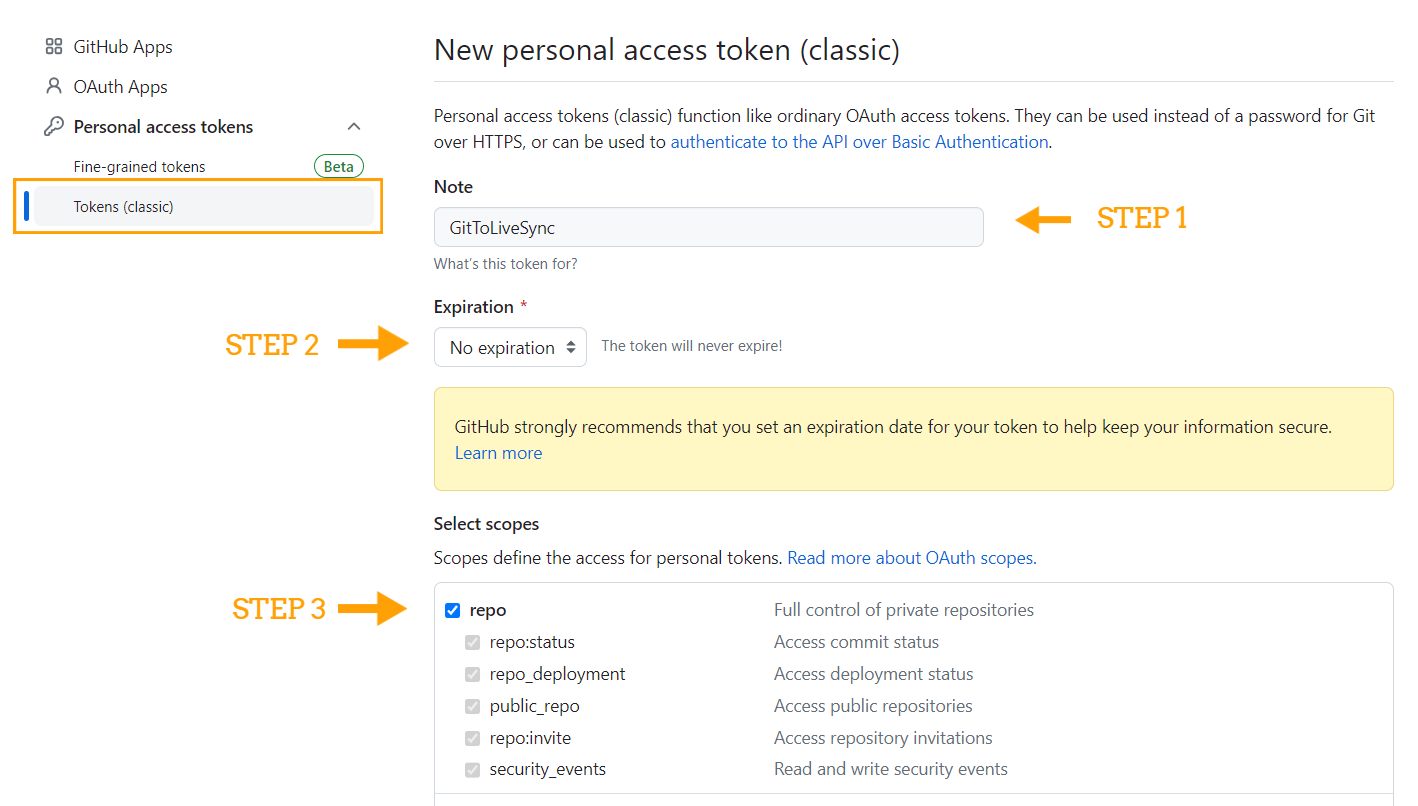Toggle the repo_deployment checkbox
1418x806 pixels.
(x=473, y=674)
